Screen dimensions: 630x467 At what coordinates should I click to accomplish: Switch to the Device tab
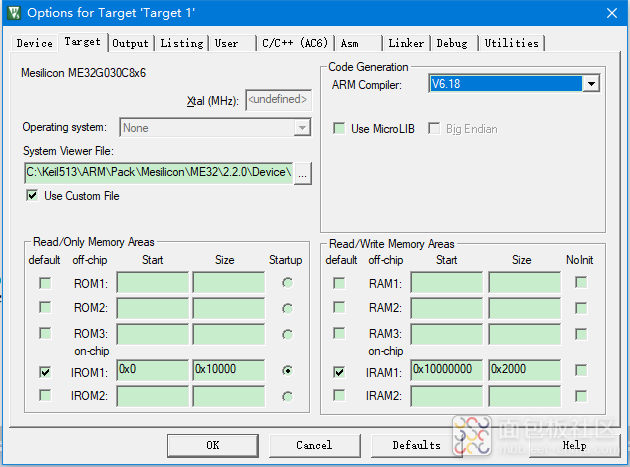[x=35, y=43]
